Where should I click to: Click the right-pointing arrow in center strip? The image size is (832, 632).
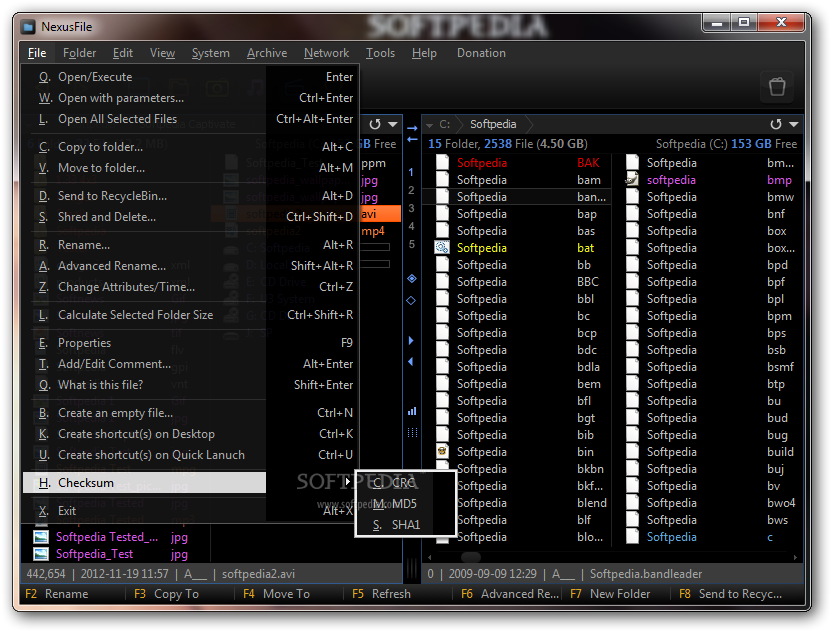tap(412, 128)
